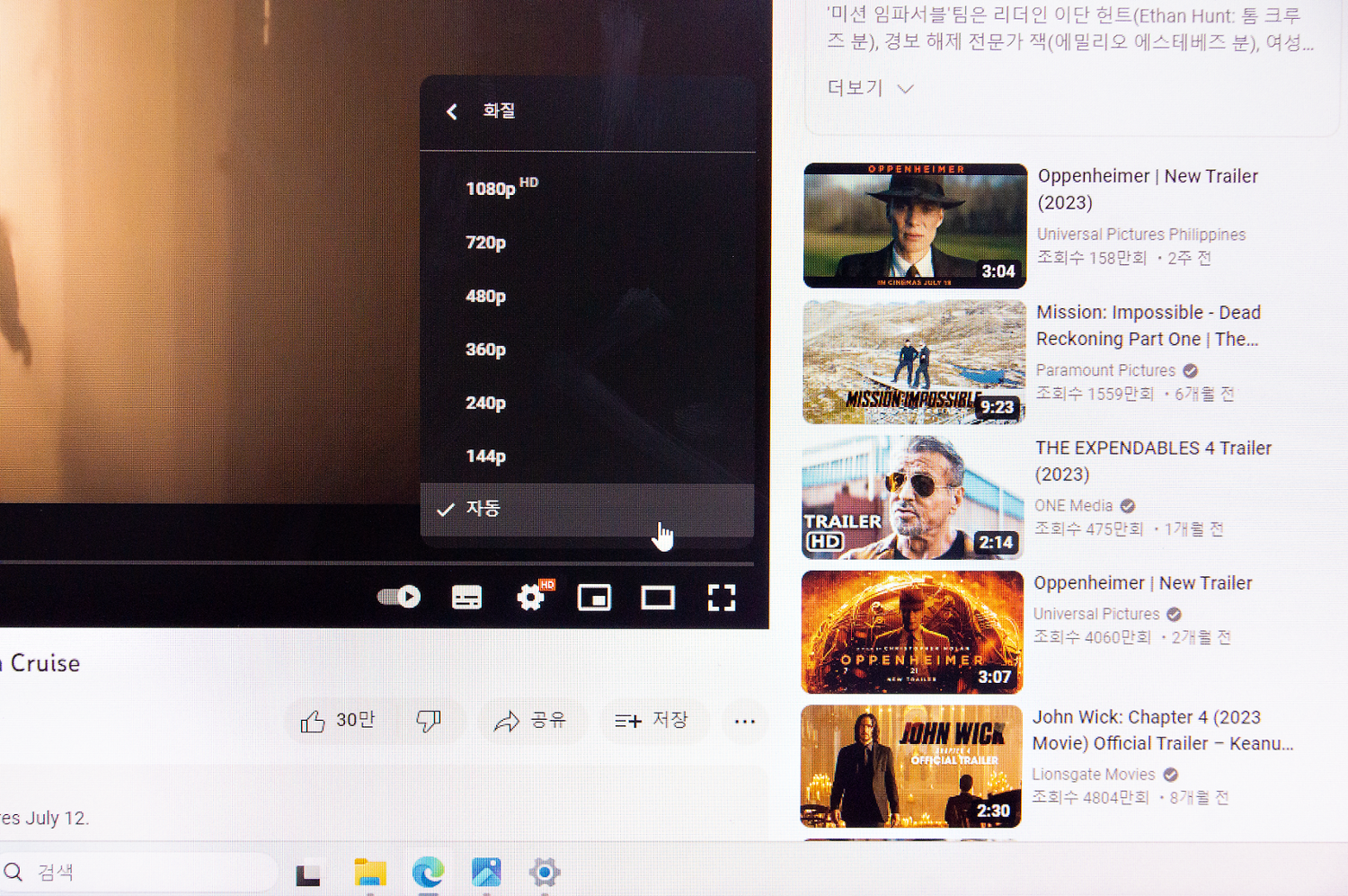Click the 공유 share button
This screenshot has width=1348, height=896.
[x=530, y=721]
